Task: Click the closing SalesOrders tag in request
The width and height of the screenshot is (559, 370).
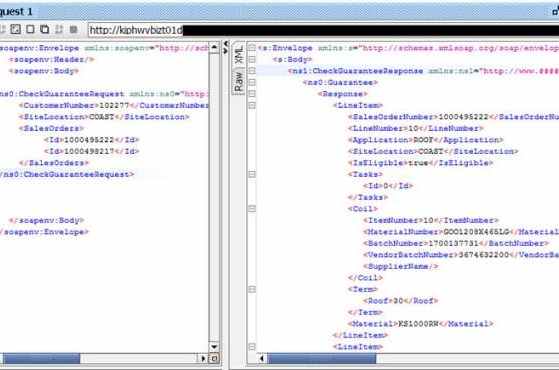Action: tap(54, 163)
